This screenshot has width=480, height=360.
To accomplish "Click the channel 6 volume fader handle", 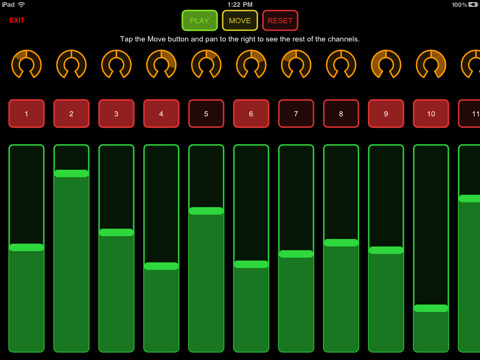I will tap(251, 264).
